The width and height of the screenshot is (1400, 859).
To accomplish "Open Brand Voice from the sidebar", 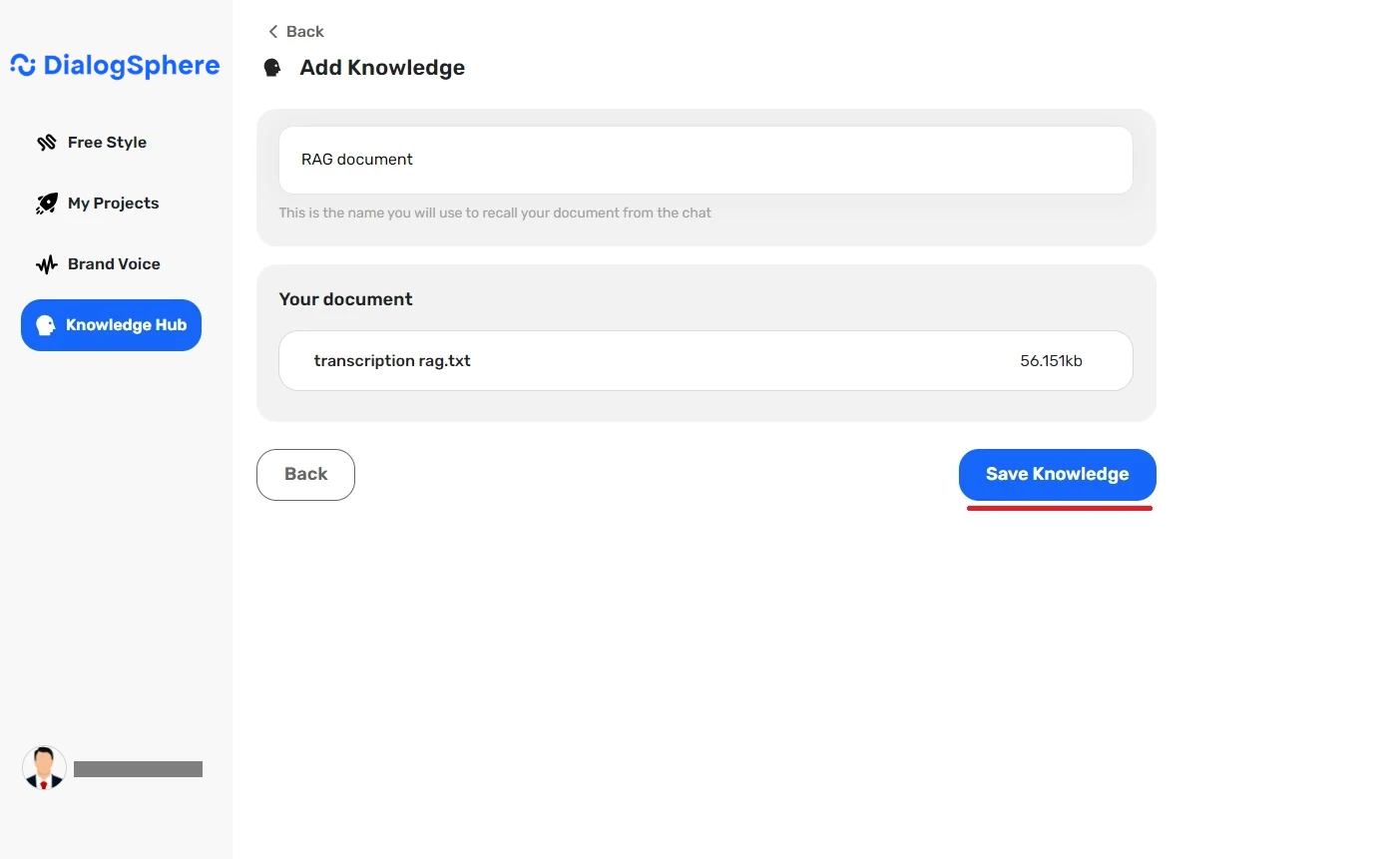I will (113, 263).
